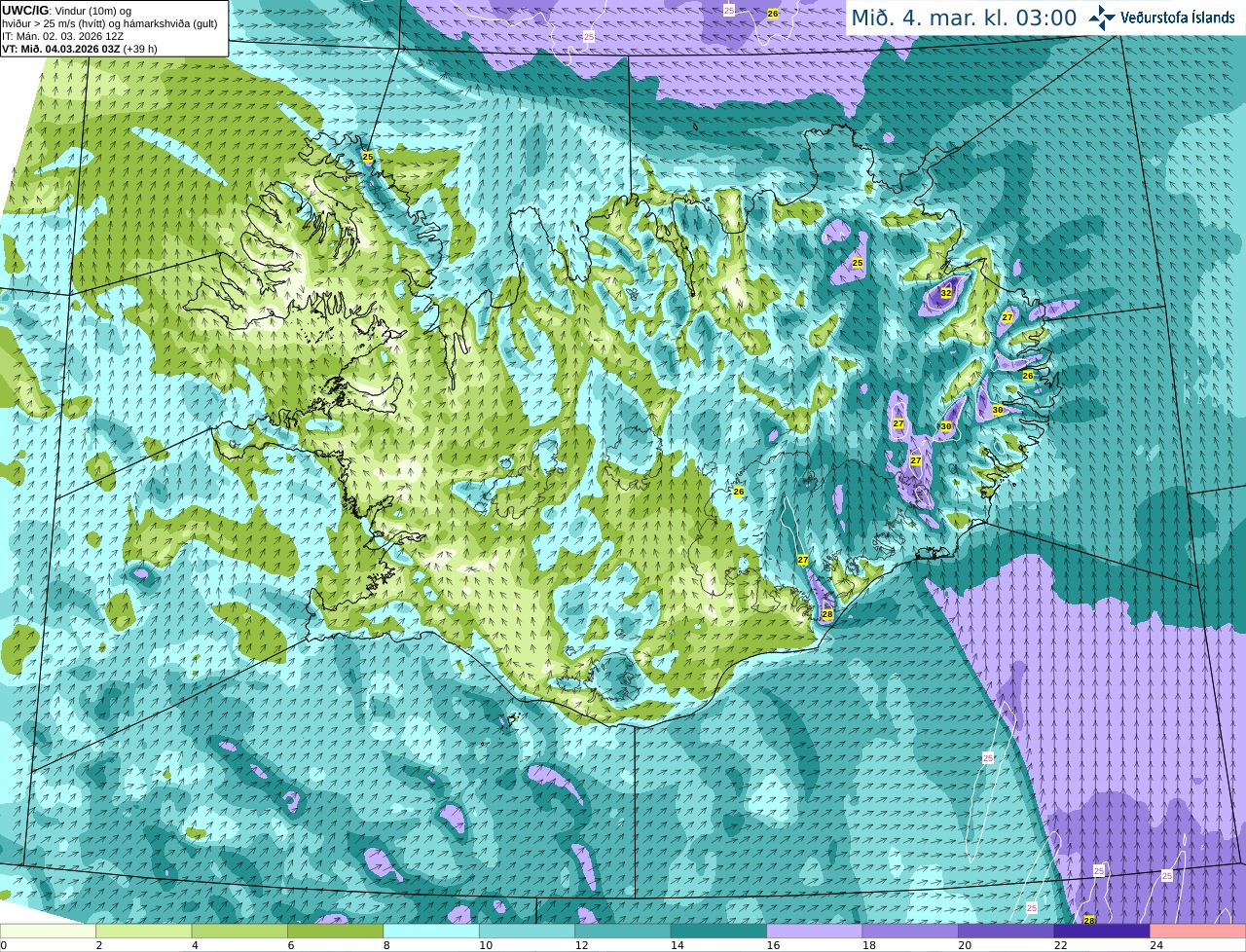Pick the 10–12 m/s turquoise legend swatch
This screenshot has width=1246, height=952.
[x=528, y=932]
